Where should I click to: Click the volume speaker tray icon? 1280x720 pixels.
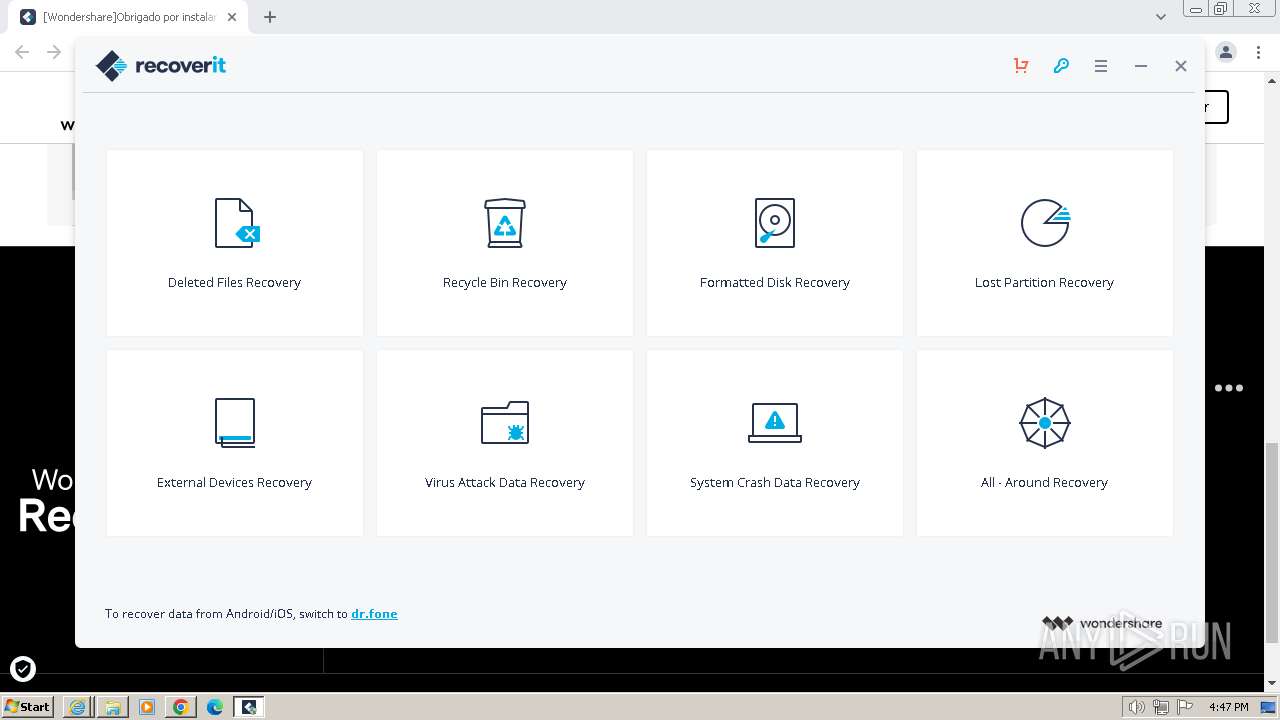tap(1136, 707)
